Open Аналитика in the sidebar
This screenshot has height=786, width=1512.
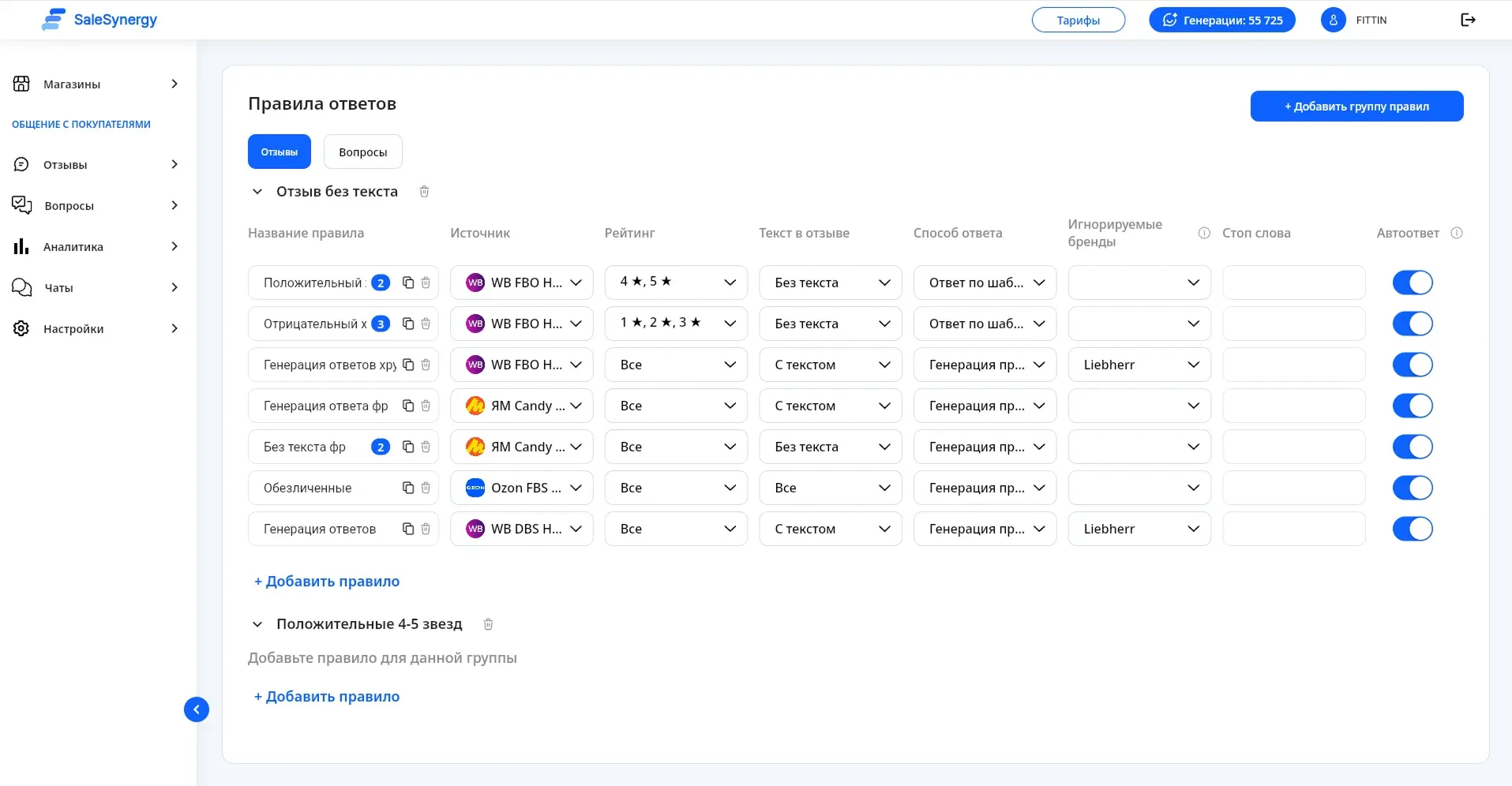point(73,247)
